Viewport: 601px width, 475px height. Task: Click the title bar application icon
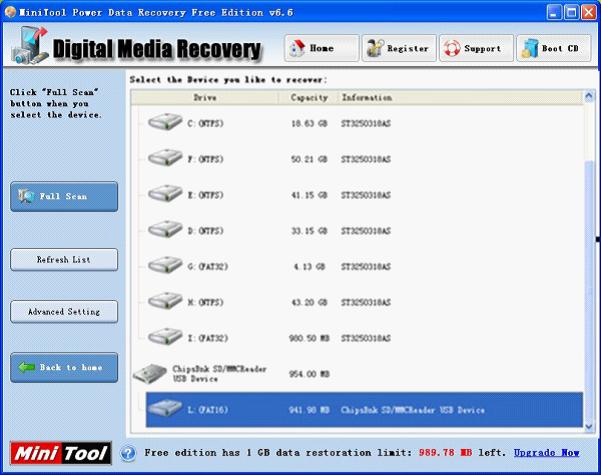click(10, 12)
